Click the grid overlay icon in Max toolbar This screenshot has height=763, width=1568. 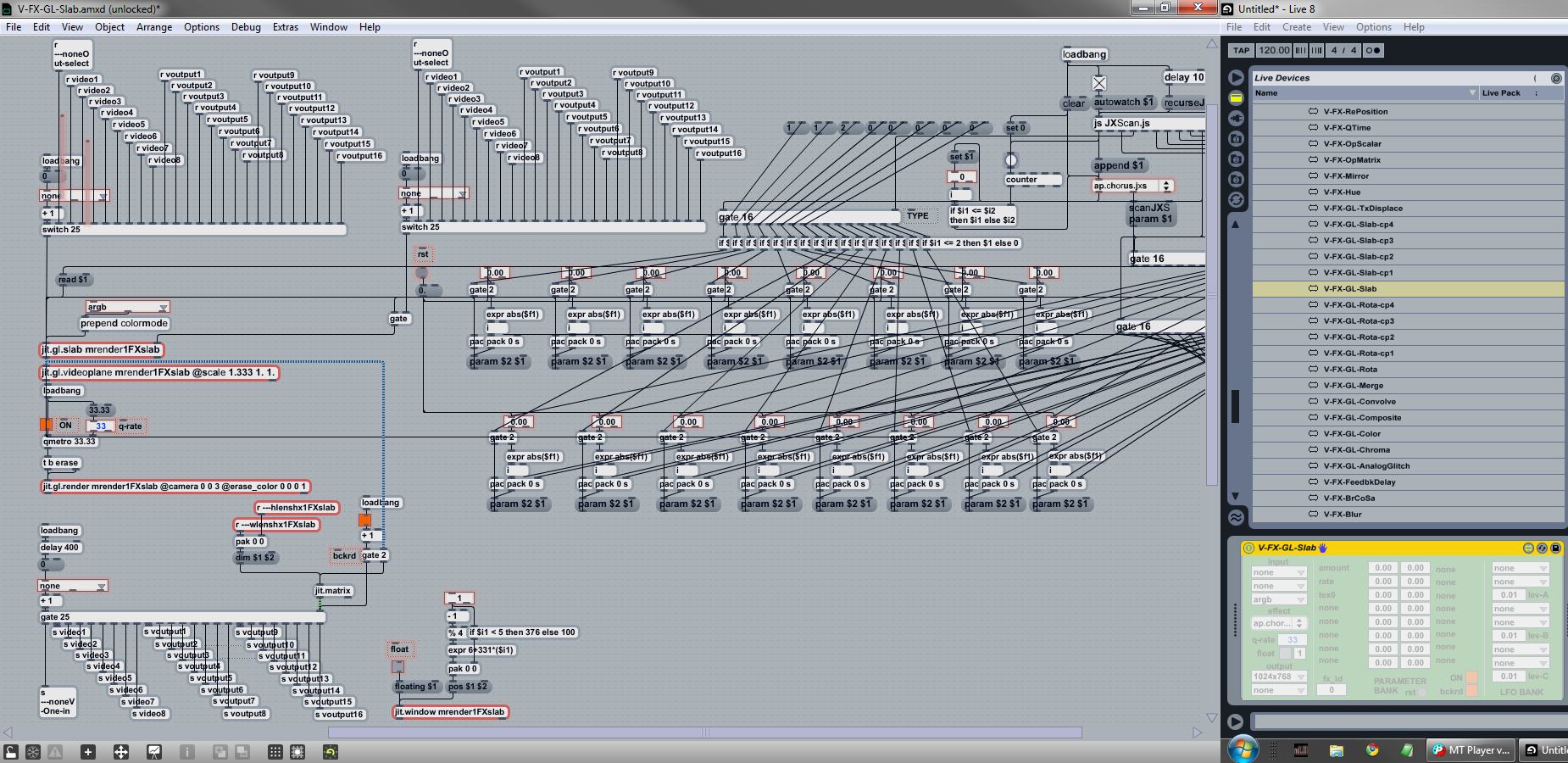pos(277,752)
